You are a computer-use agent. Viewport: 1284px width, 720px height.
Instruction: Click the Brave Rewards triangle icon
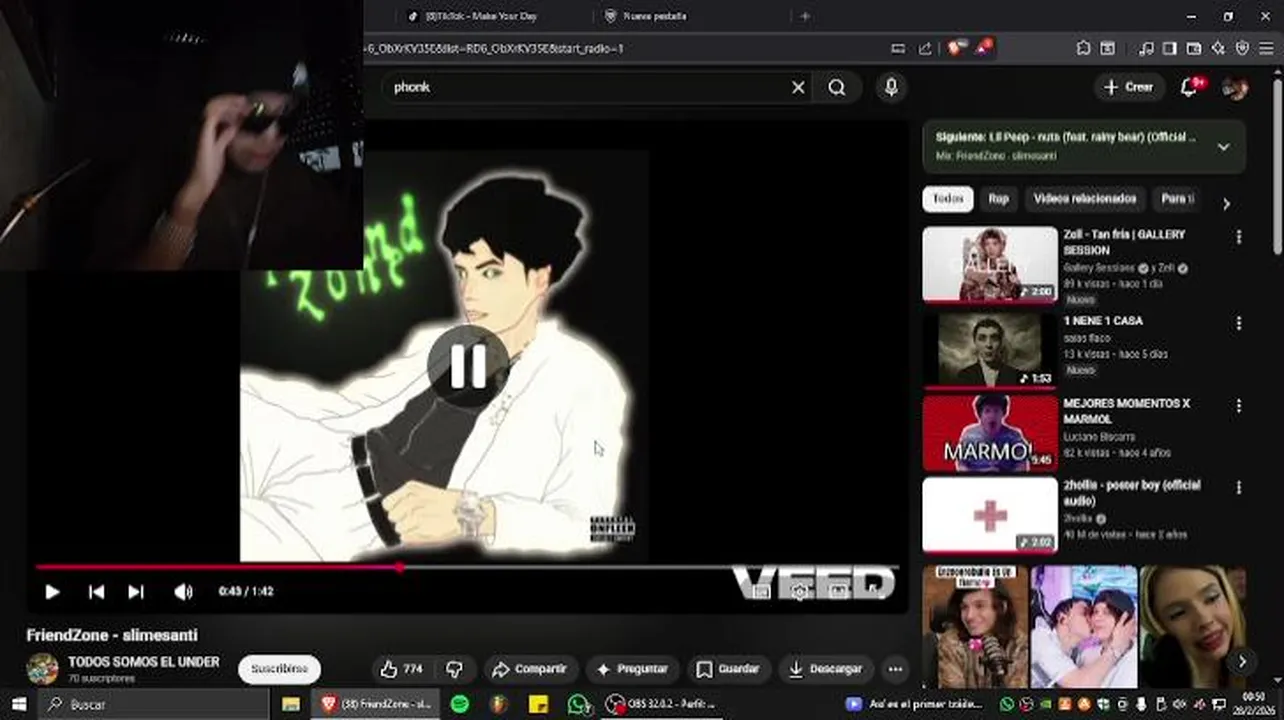(985, 47)
